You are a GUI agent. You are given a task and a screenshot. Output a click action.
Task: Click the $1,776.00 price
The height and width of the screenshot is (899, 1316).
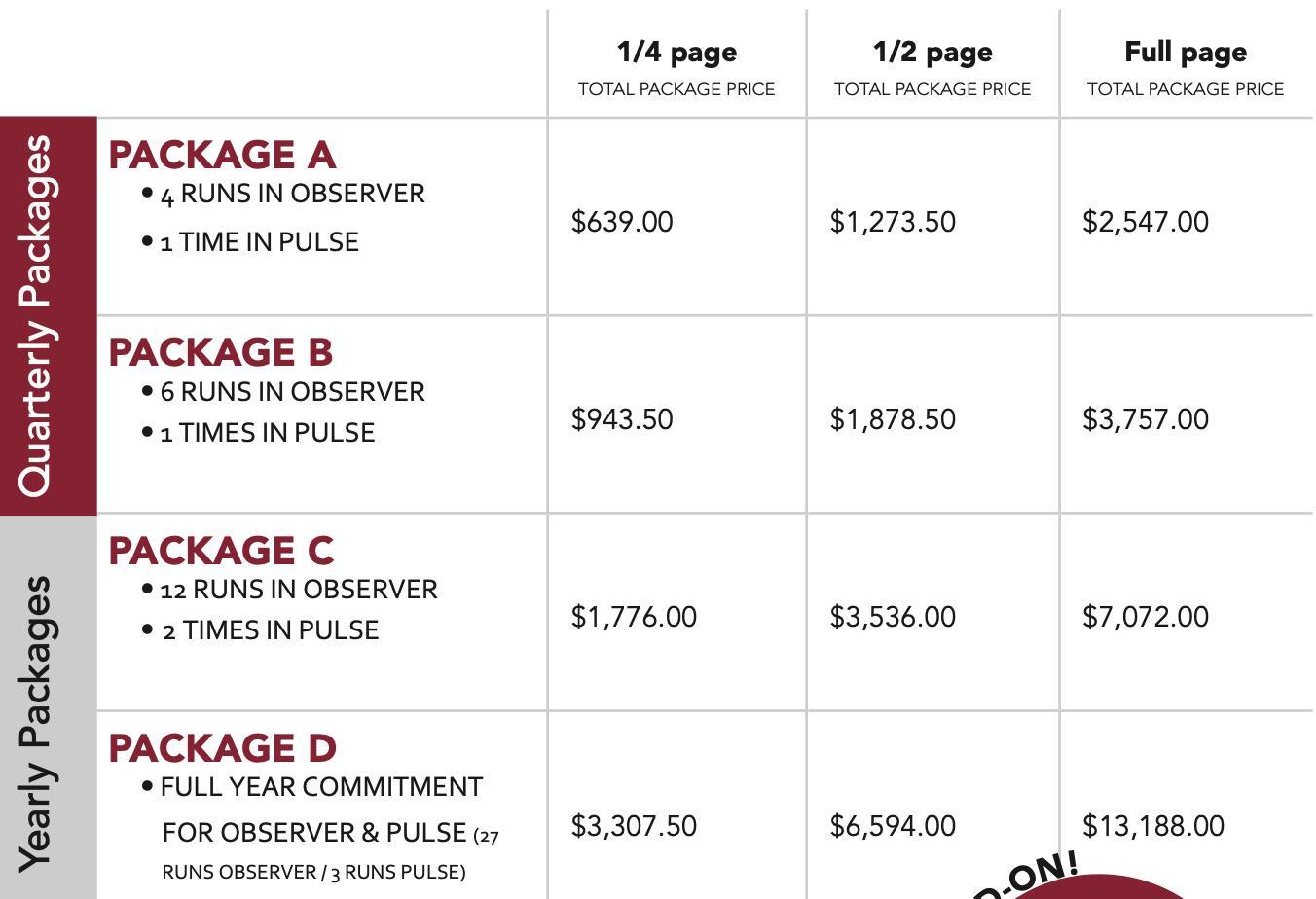click(634, 617)
